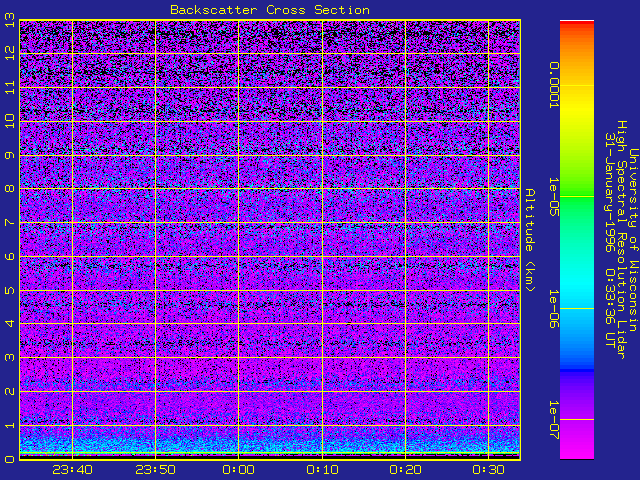Click the altitude label 12

pyautogui.click(x=10, y=53)
